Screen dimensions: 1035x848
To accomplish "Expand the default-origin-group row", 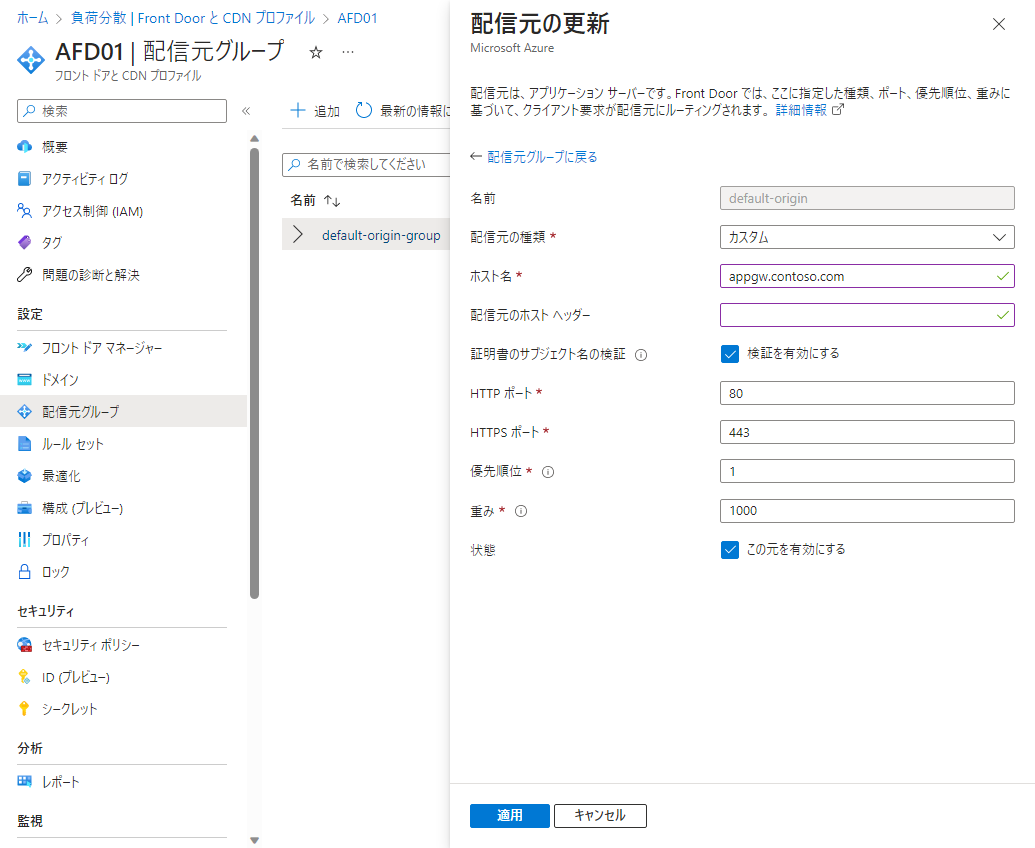I will coord(298,235).
